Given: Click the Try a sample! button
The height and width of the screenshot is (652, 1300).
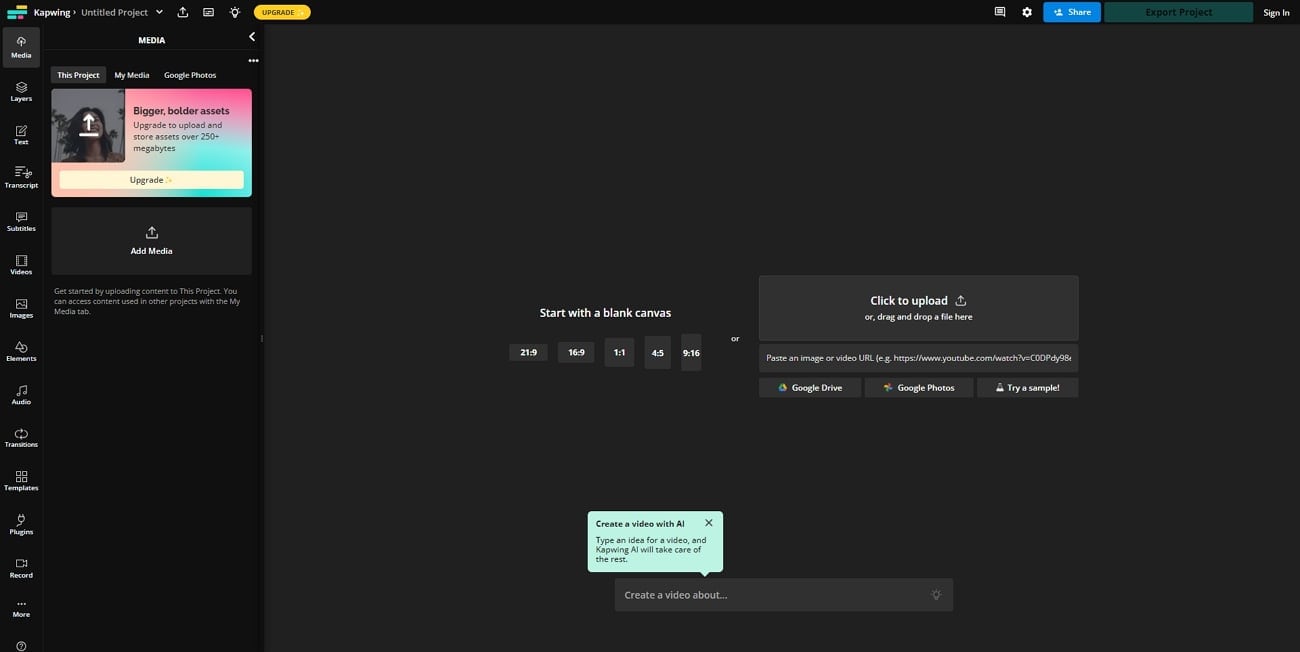Looking at the screenshot, I should [x=1027, y=387].
